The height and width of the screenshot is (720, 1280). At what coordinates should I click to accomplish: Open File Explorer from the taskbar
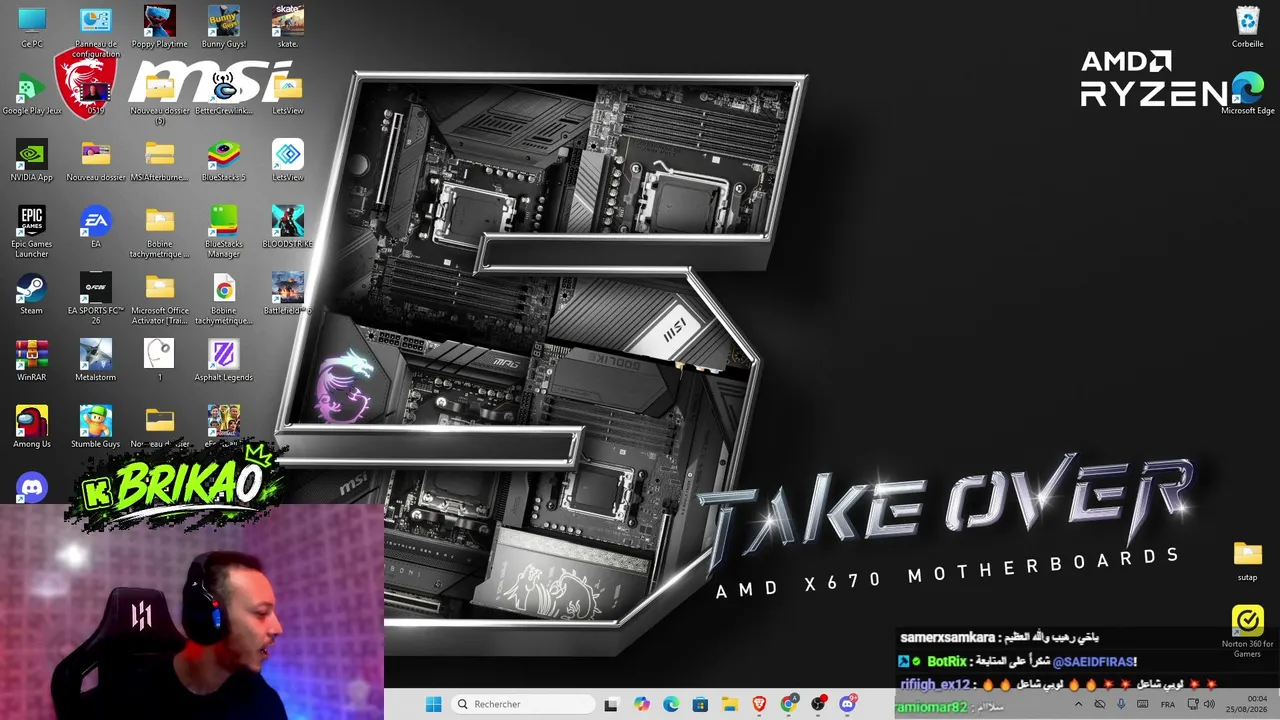729,704
